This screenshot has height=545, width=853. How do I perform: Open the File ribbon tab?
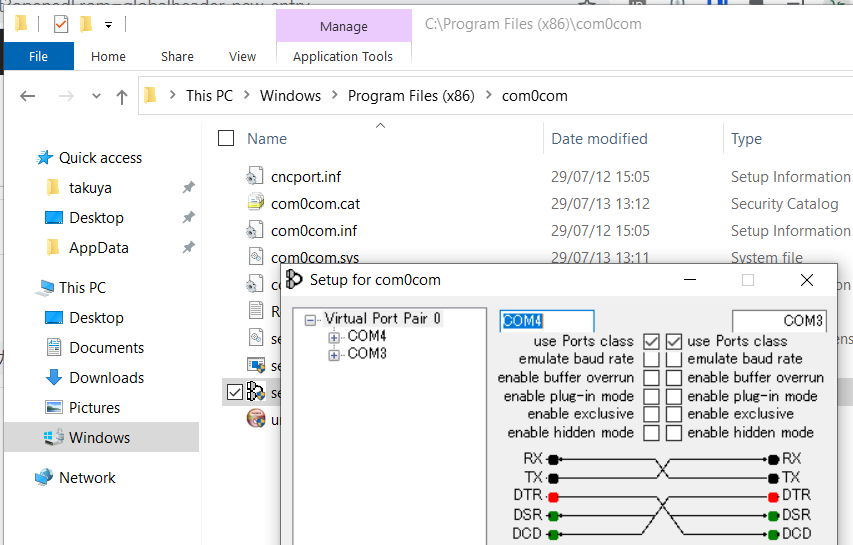(x=38, y=57)
